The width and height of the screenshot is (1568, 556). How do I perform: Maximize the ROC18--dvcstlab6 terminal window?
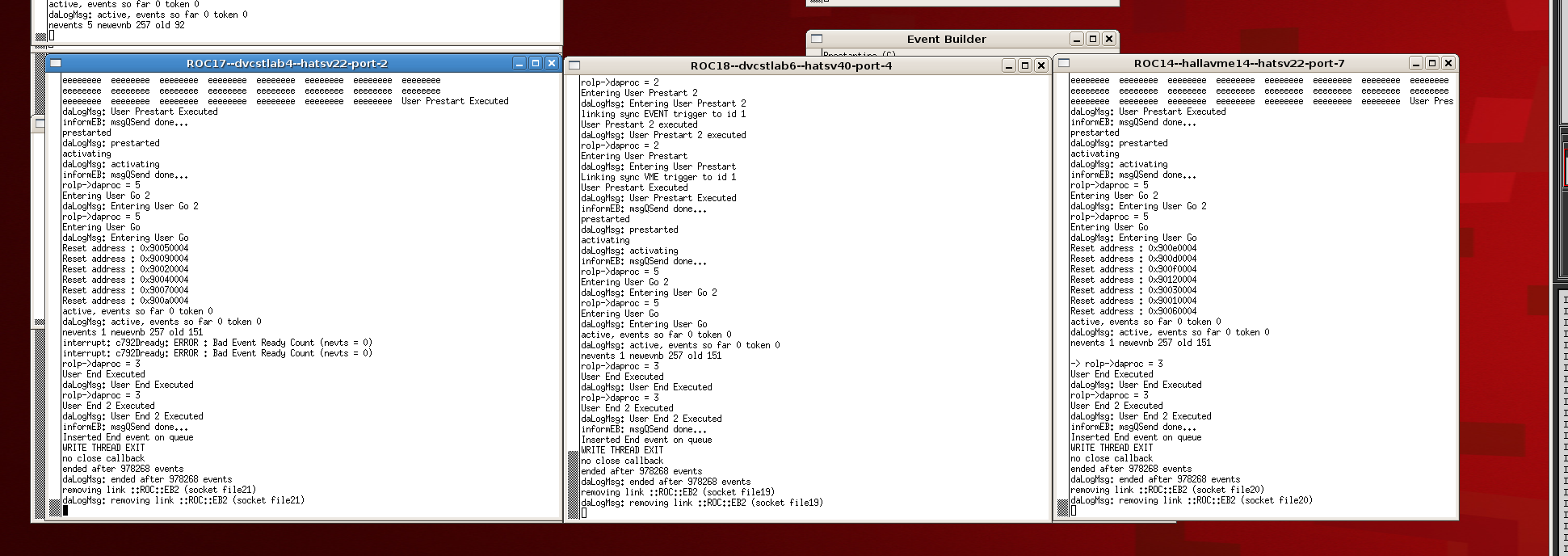click(1025, 65)
